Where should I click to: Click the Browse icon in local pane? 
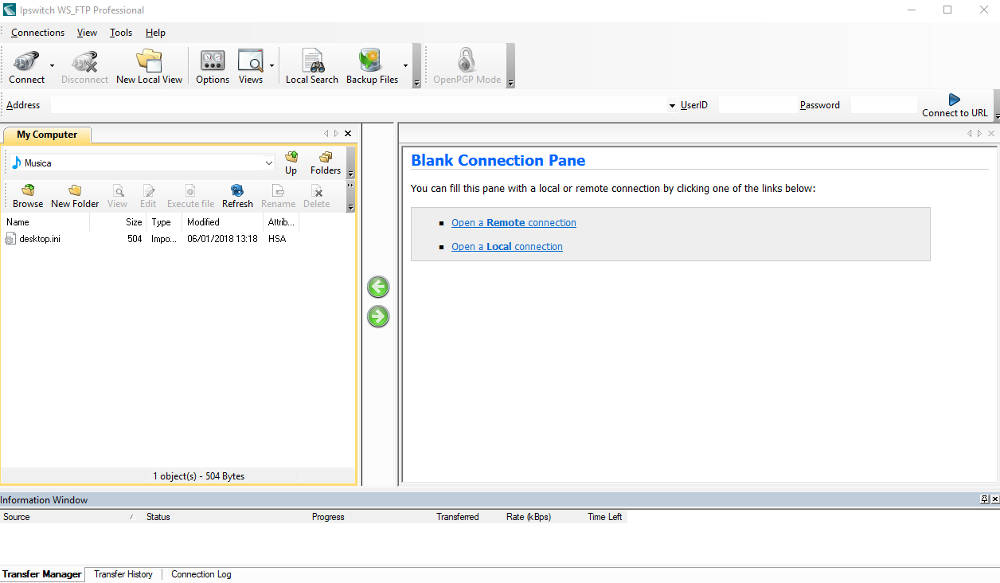tap(27, 196)
